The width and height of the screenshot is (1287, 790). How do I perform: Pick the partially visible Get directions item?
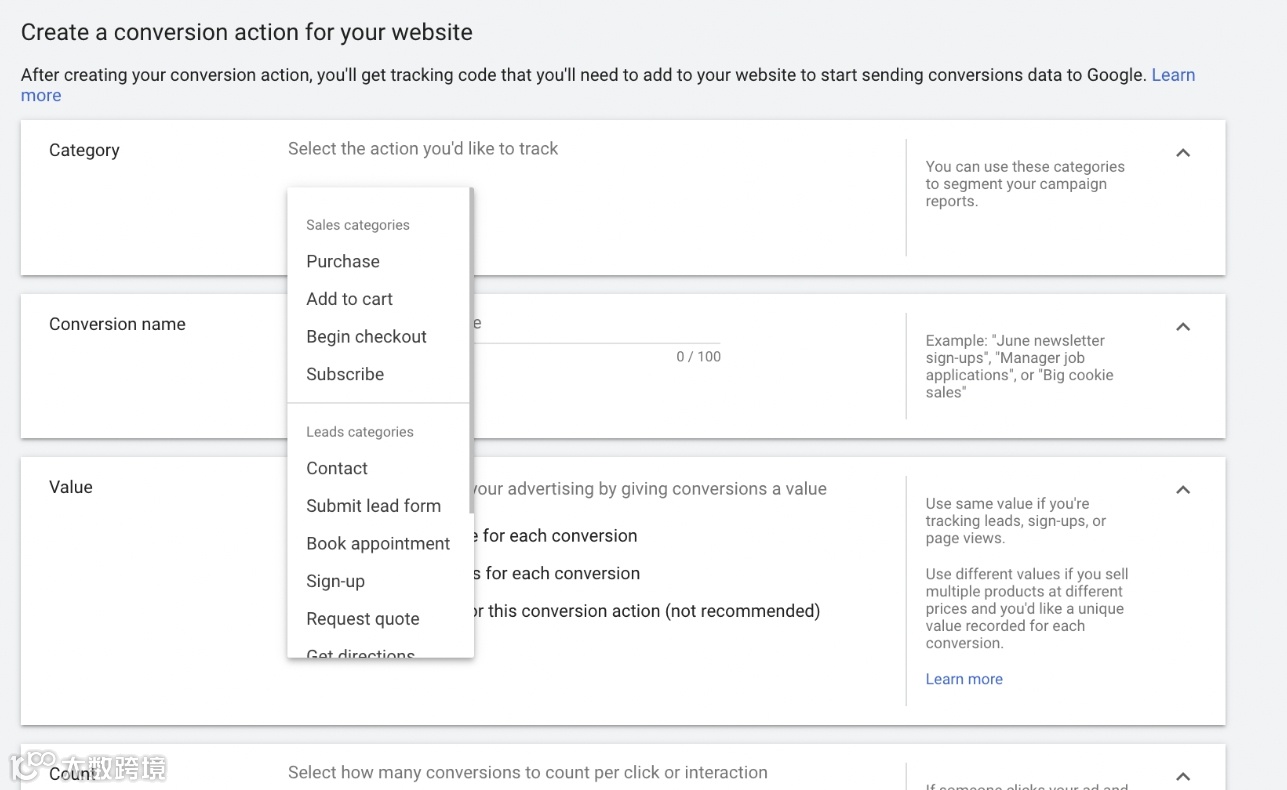tap(360, 653)
